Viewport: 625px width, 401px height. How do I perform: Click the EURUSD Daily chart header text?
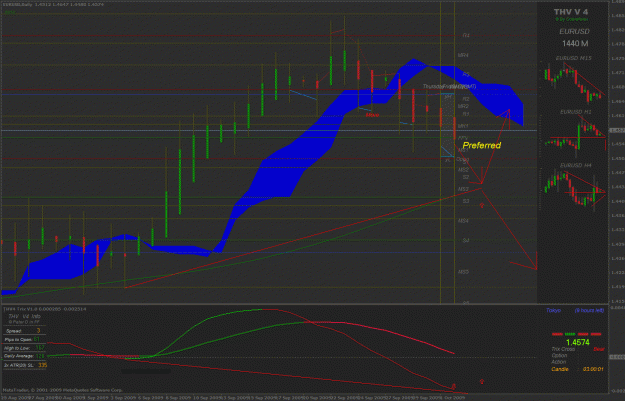pyautogui.click(x=53, y=4)
